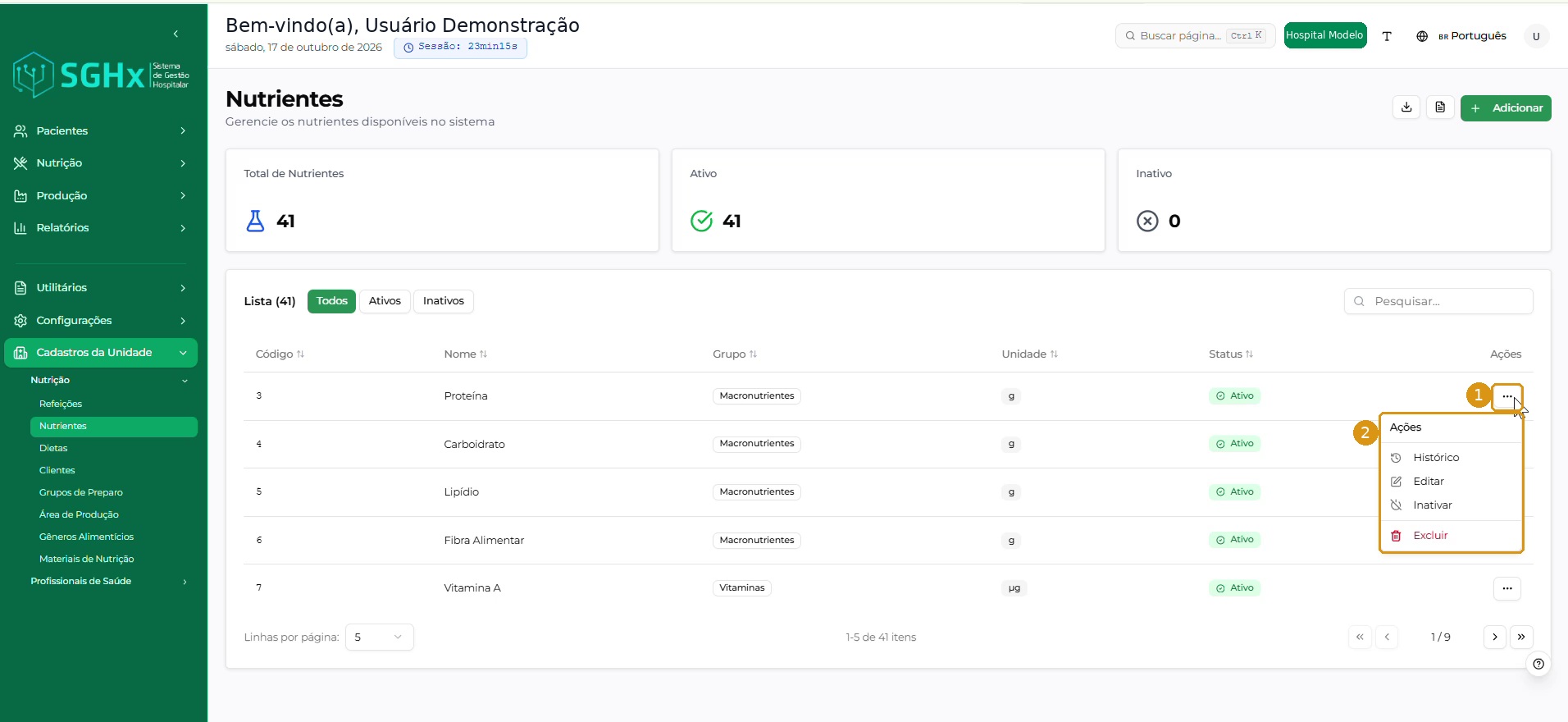This screenshot has height=722, width=1568.
Task: Expand the Relatórios sidebar menu
Action: pos(101,228)
